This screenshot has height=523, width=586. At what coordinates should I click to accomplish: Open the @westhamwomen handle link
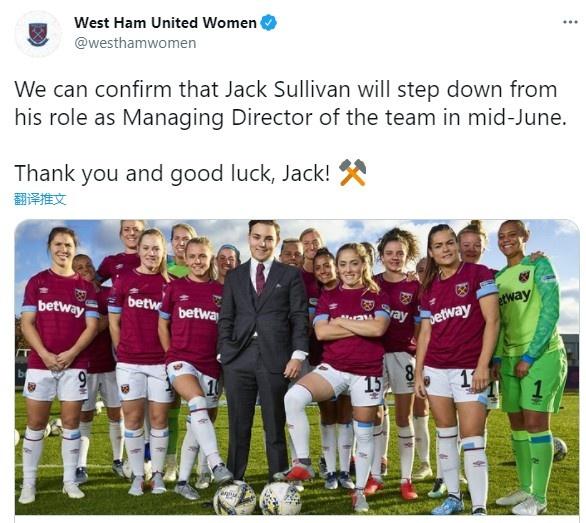[x=135, y=43]
